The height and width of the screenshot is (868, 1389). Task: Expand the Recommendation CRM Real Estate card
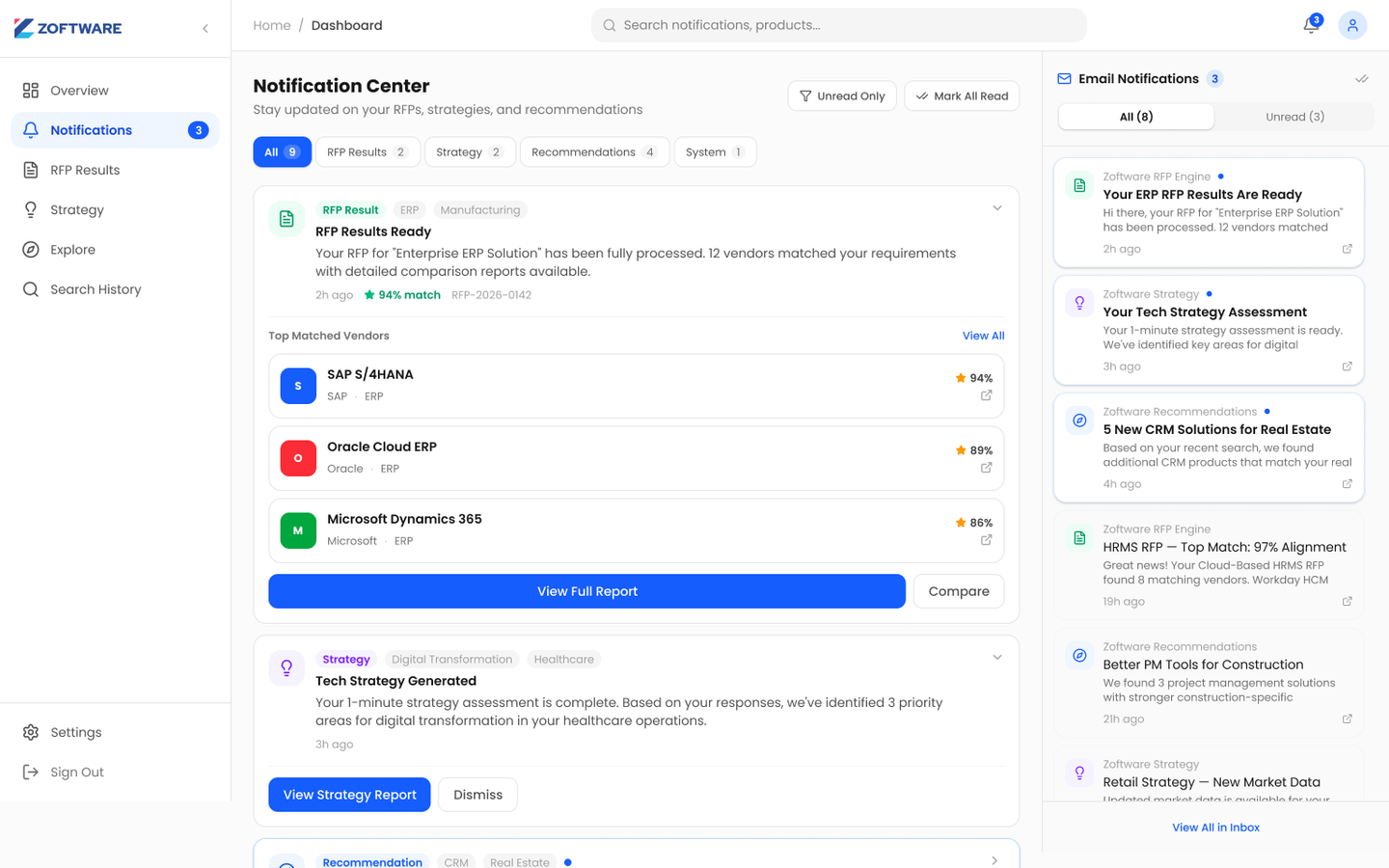pos(994,860)
